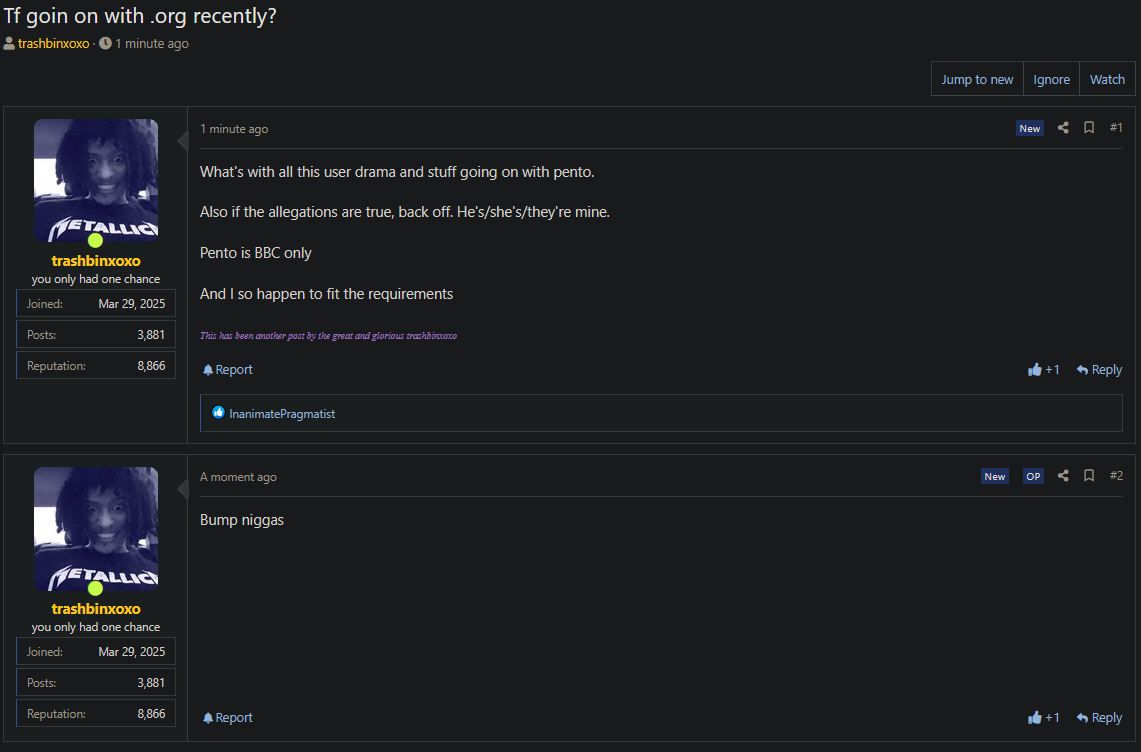Click username trashbinxoxo in second post

(96, 608)
